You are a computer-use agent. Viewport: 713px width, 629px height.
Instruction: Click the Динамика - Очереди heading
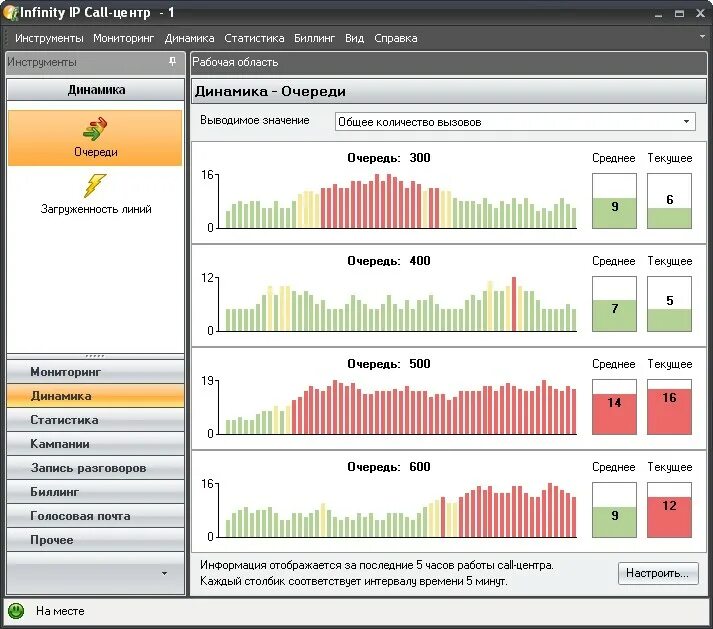coord(270,91)
